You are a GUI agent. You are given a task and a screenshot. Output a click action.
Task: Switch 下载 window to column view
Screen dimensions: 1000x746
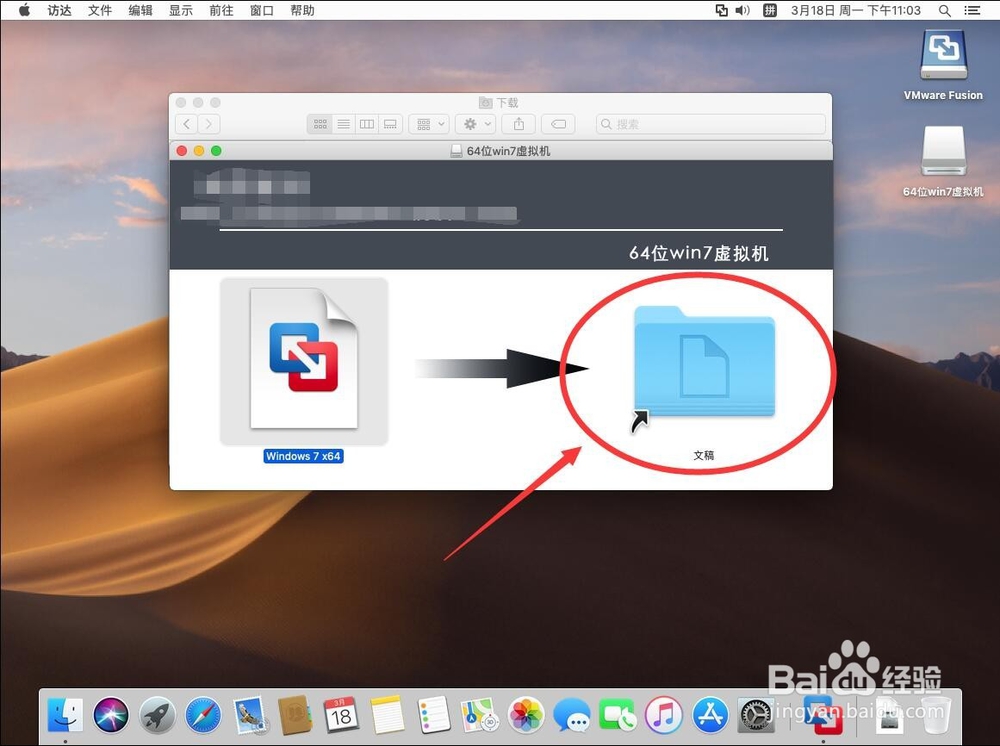tap(367, 124)
